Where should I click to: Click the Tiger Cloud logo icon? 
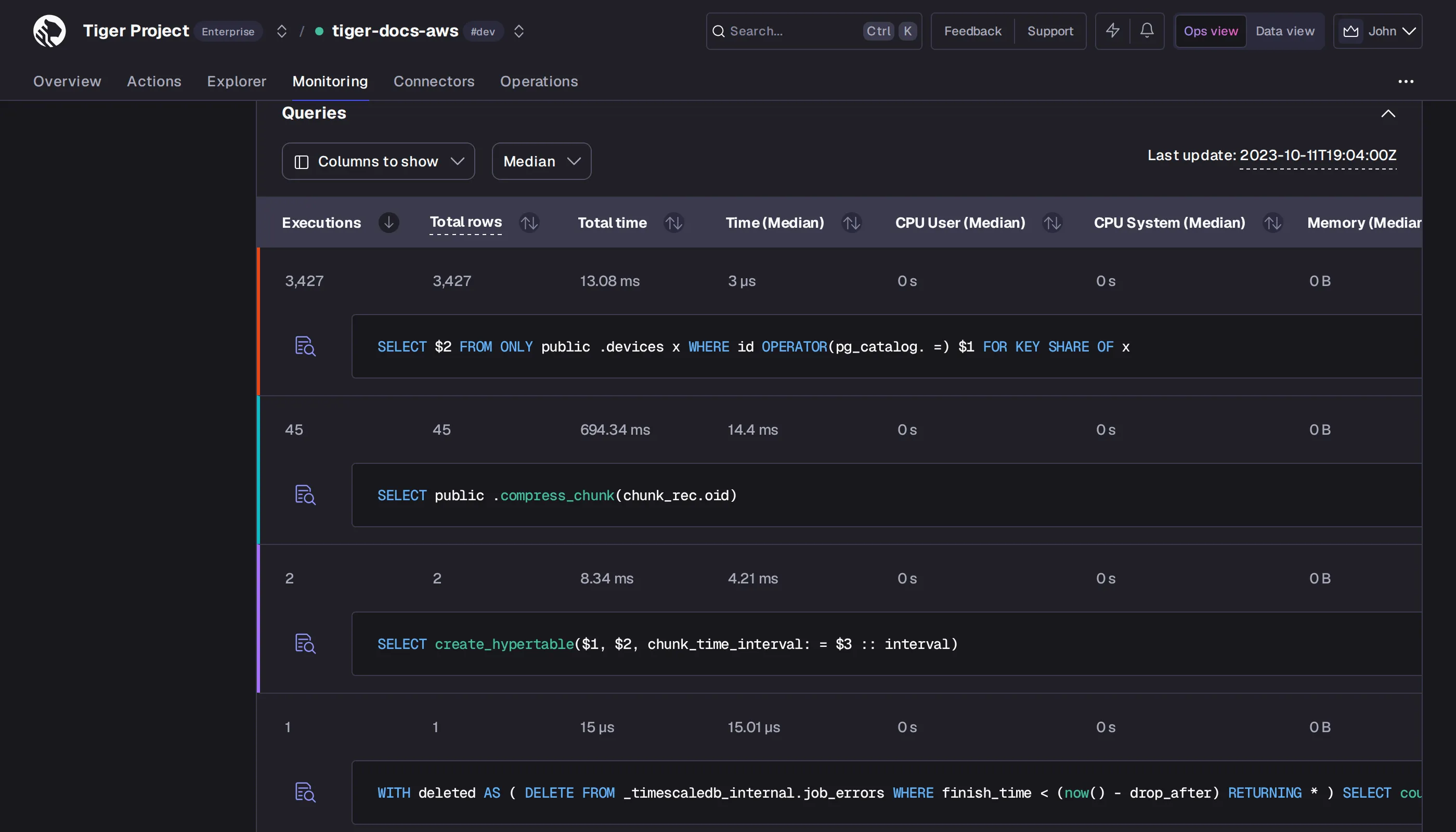pos(49,31)
